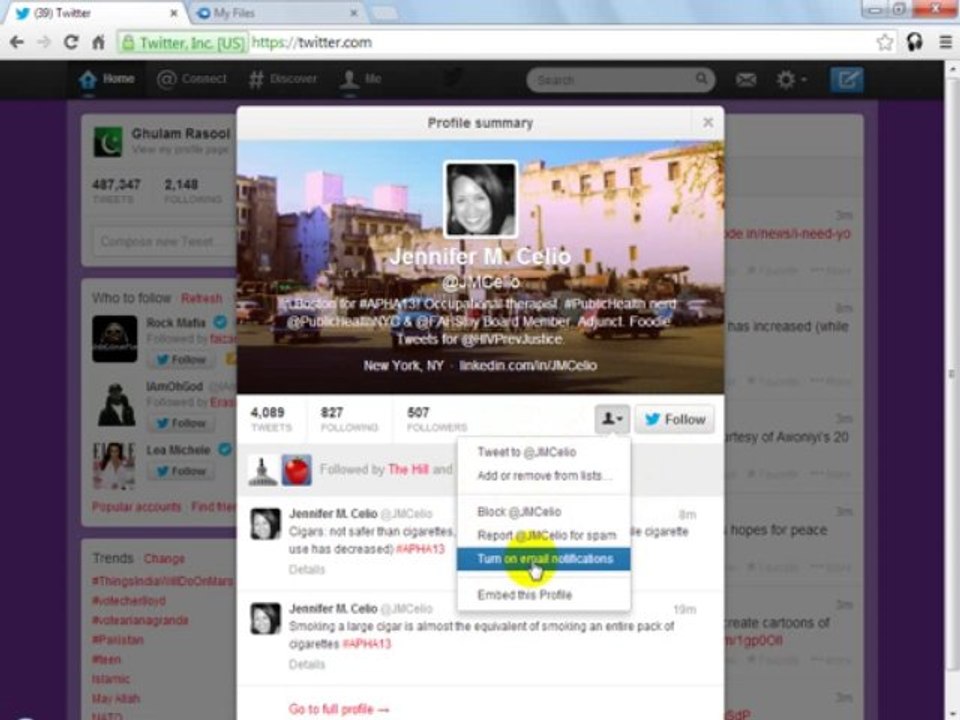The image size is (960, 720).
Task: View the 507 Followers count
Action: point(437,419)
